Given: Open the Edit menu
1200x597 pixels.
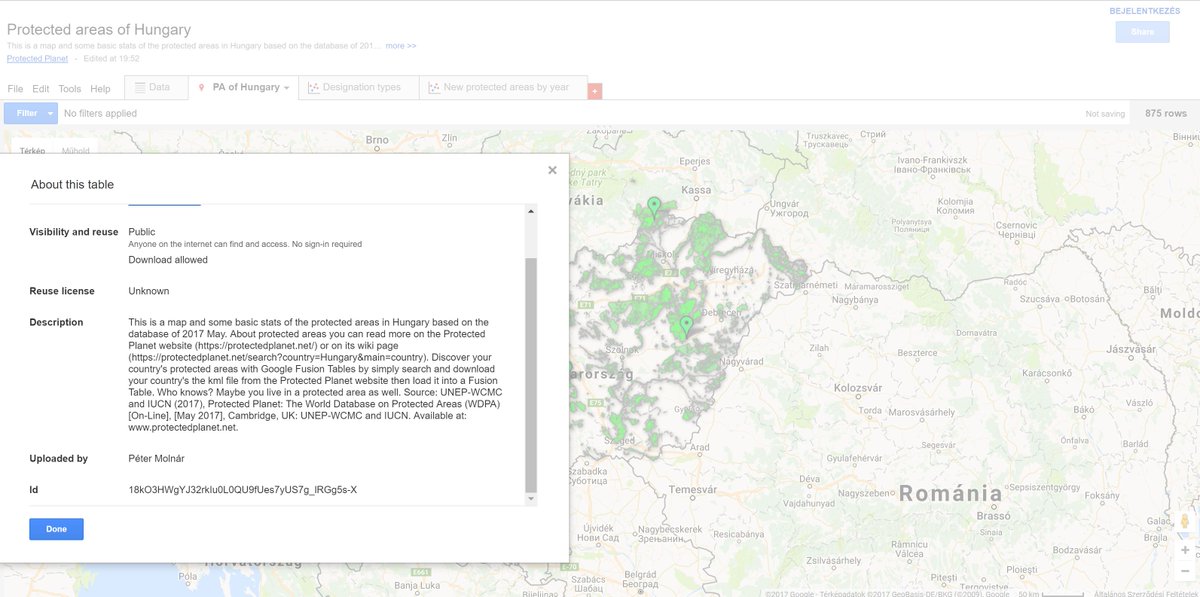Looking at the screenshot, I should click(x=41, y=89).
